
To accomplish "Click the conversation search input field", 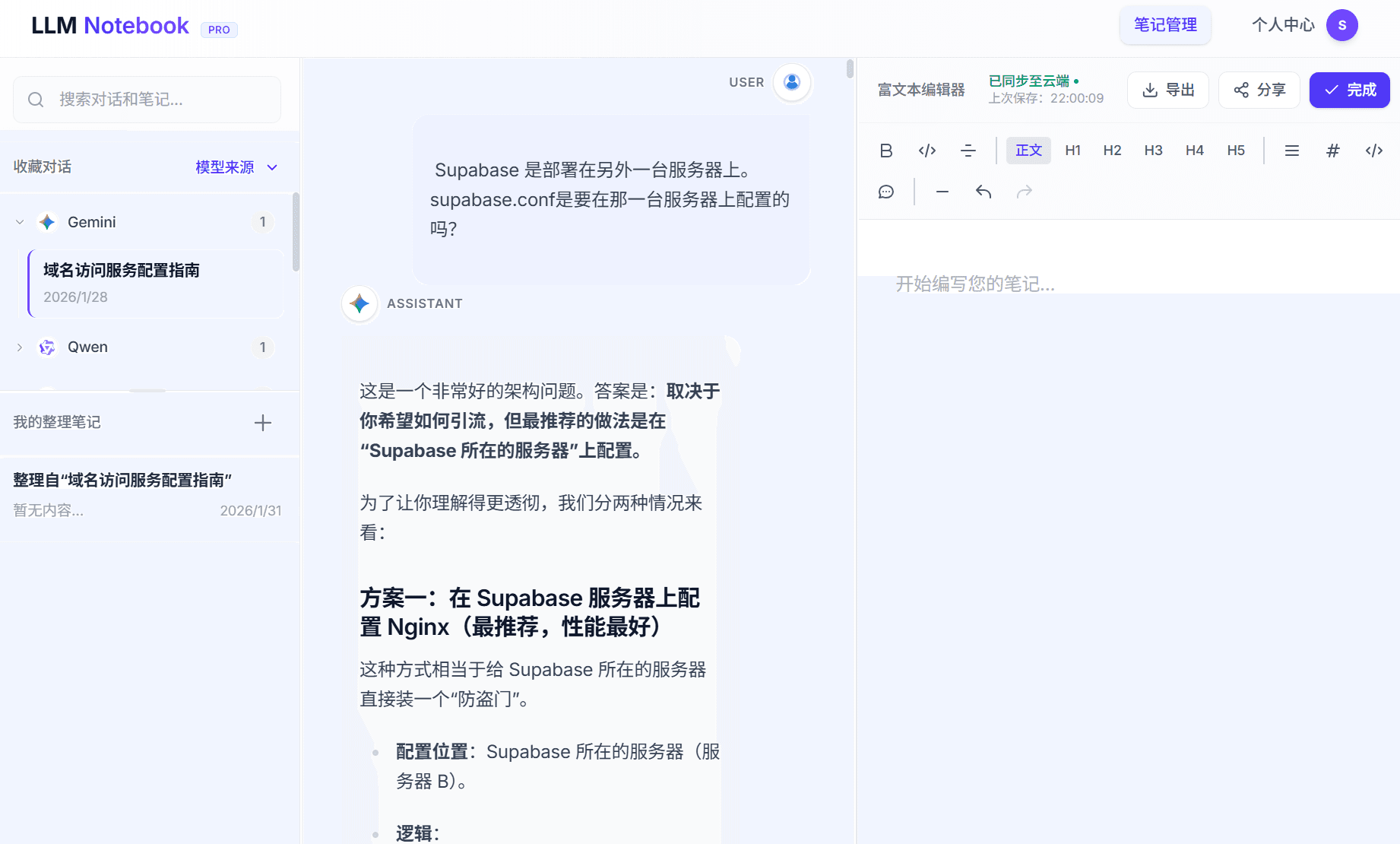I will click(146, 100).
